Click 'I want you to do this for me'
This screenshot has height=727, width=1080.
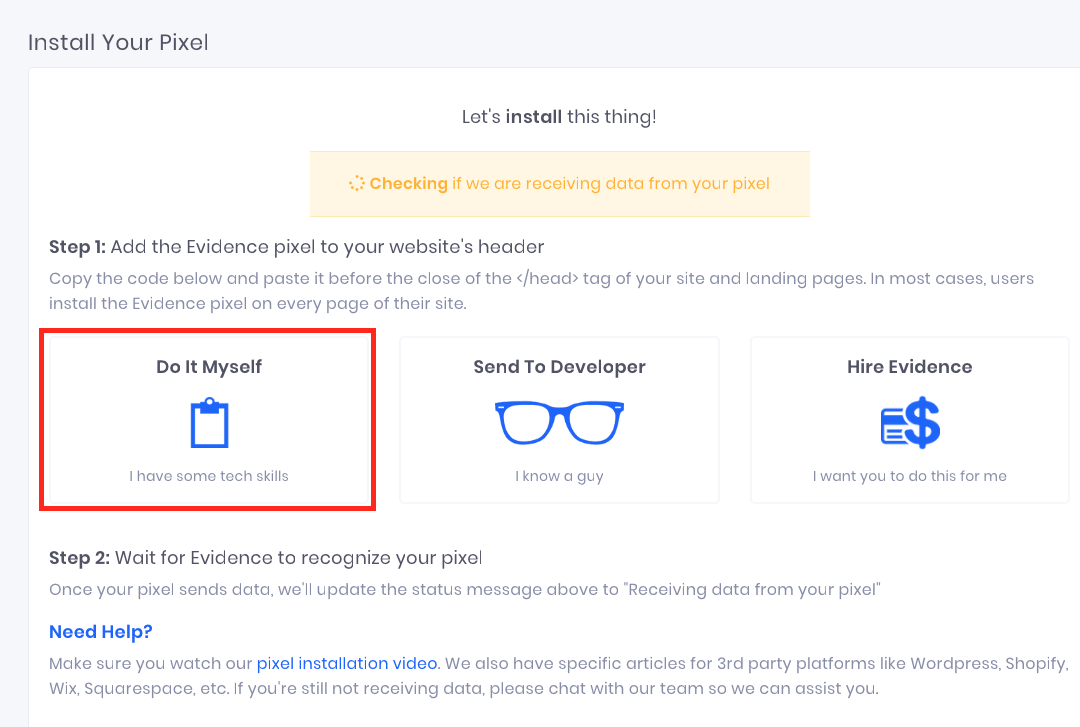tap(909, 476)
